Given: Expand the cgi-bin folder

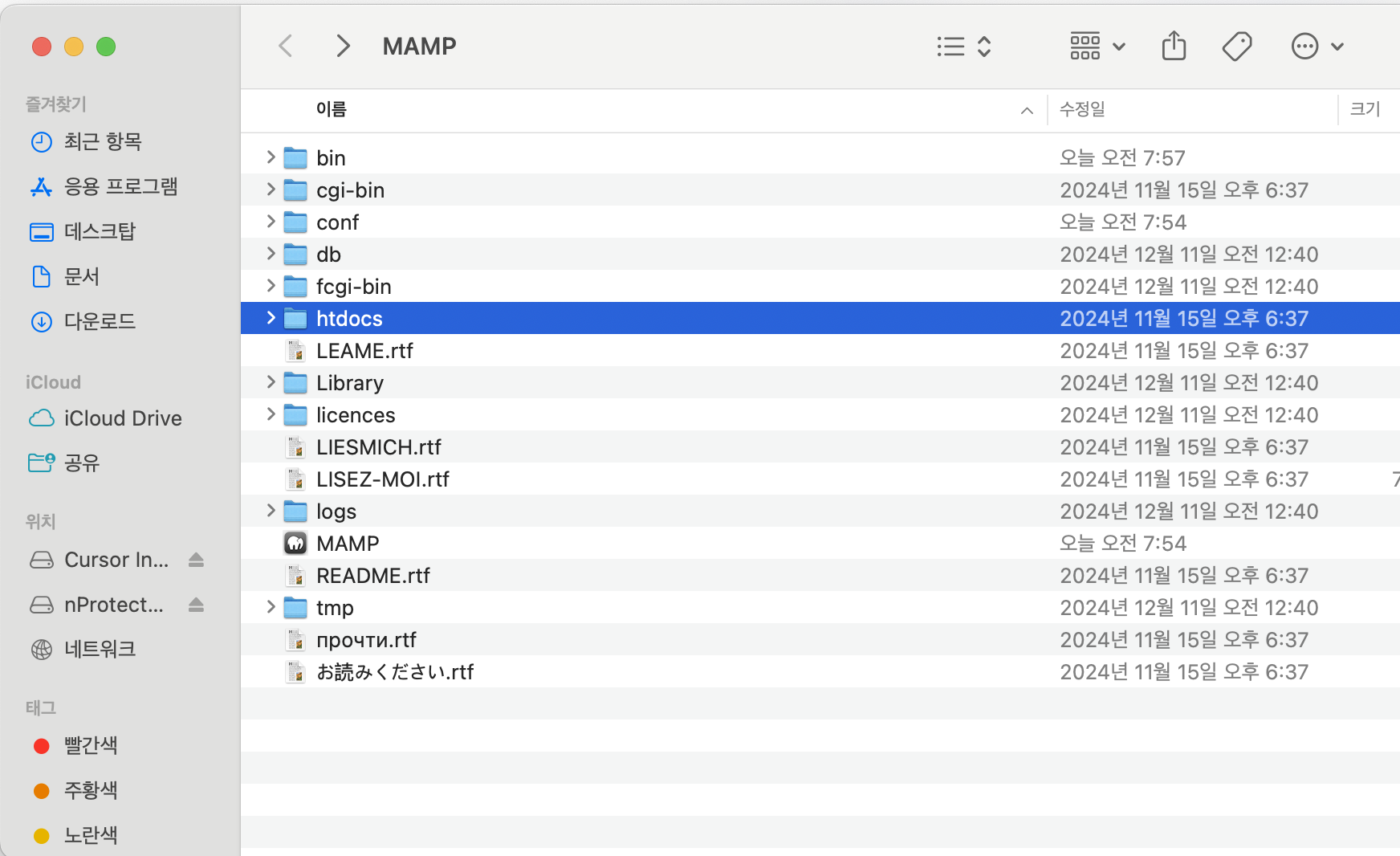Looking at the screenshot, I should pos(271,190).
